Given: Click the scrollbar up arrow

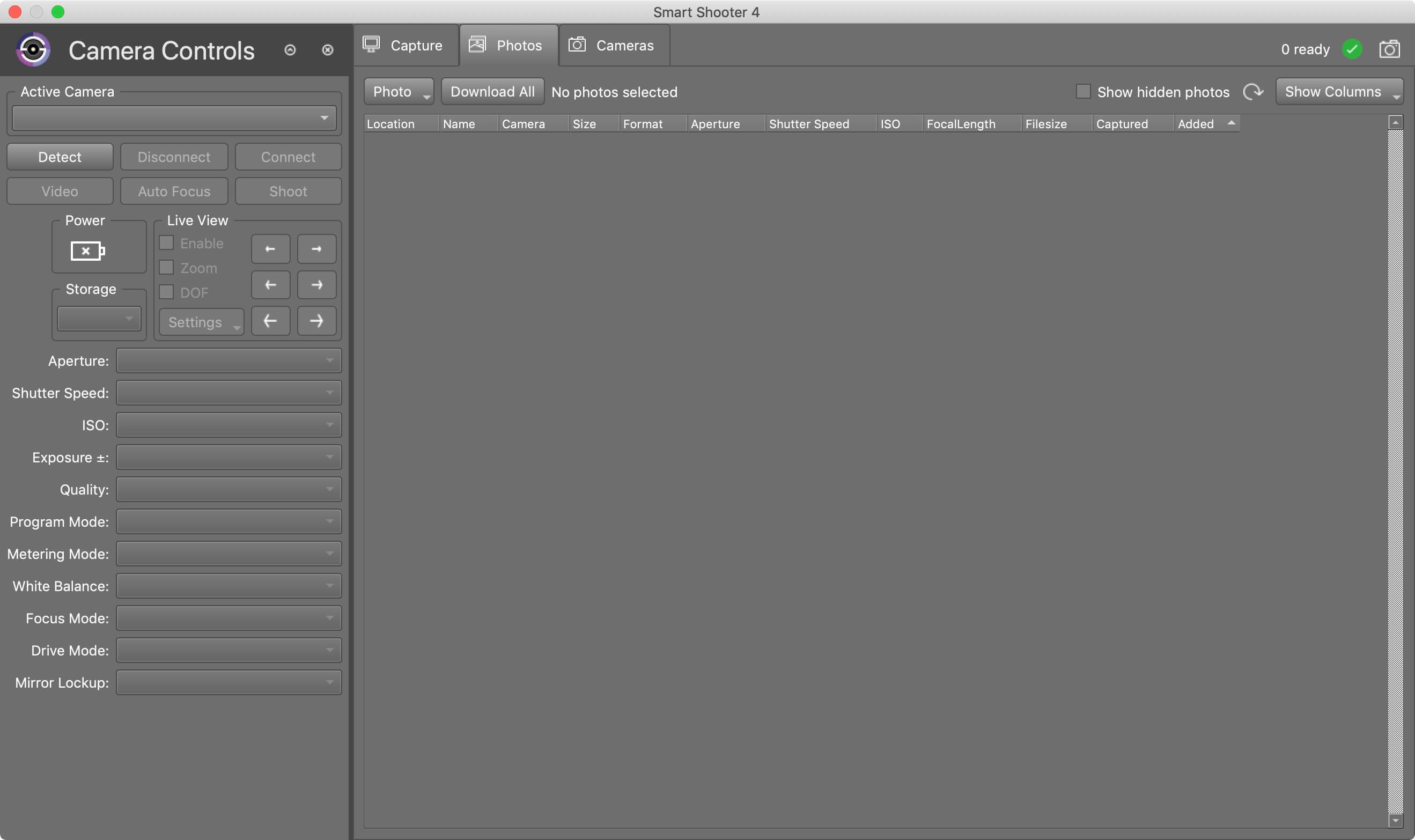Looking at the screenshot, I should 1395,122.
